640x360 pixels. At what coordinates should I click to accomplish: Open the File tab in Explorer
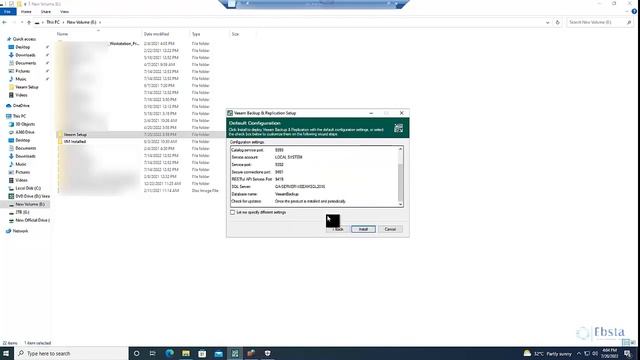pos(7,11)
